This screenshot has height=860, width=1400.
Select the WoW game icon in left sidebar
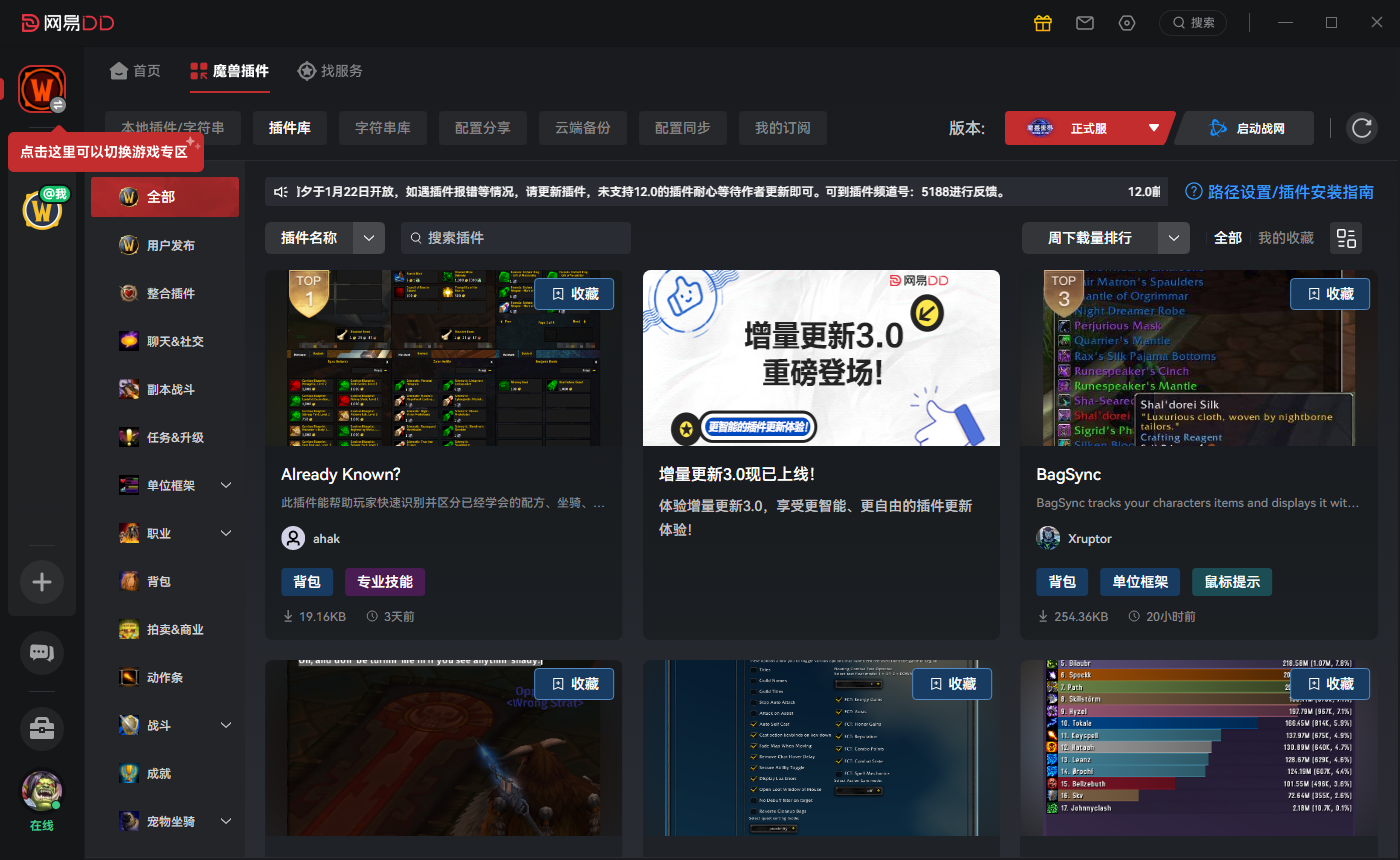[41, 87]
